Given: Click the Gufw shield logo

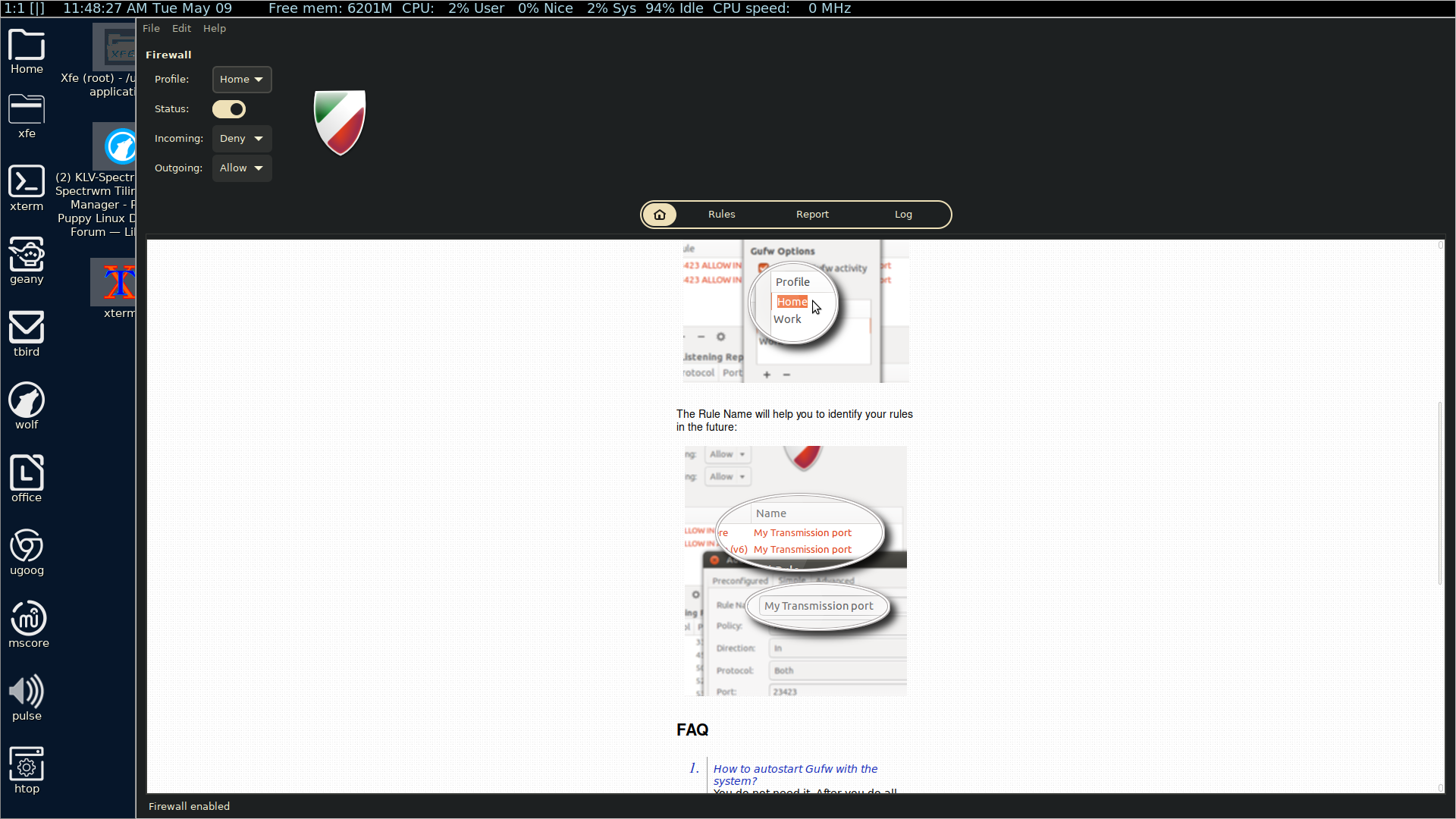Looking at the screenshot, I should pos(340,122).
